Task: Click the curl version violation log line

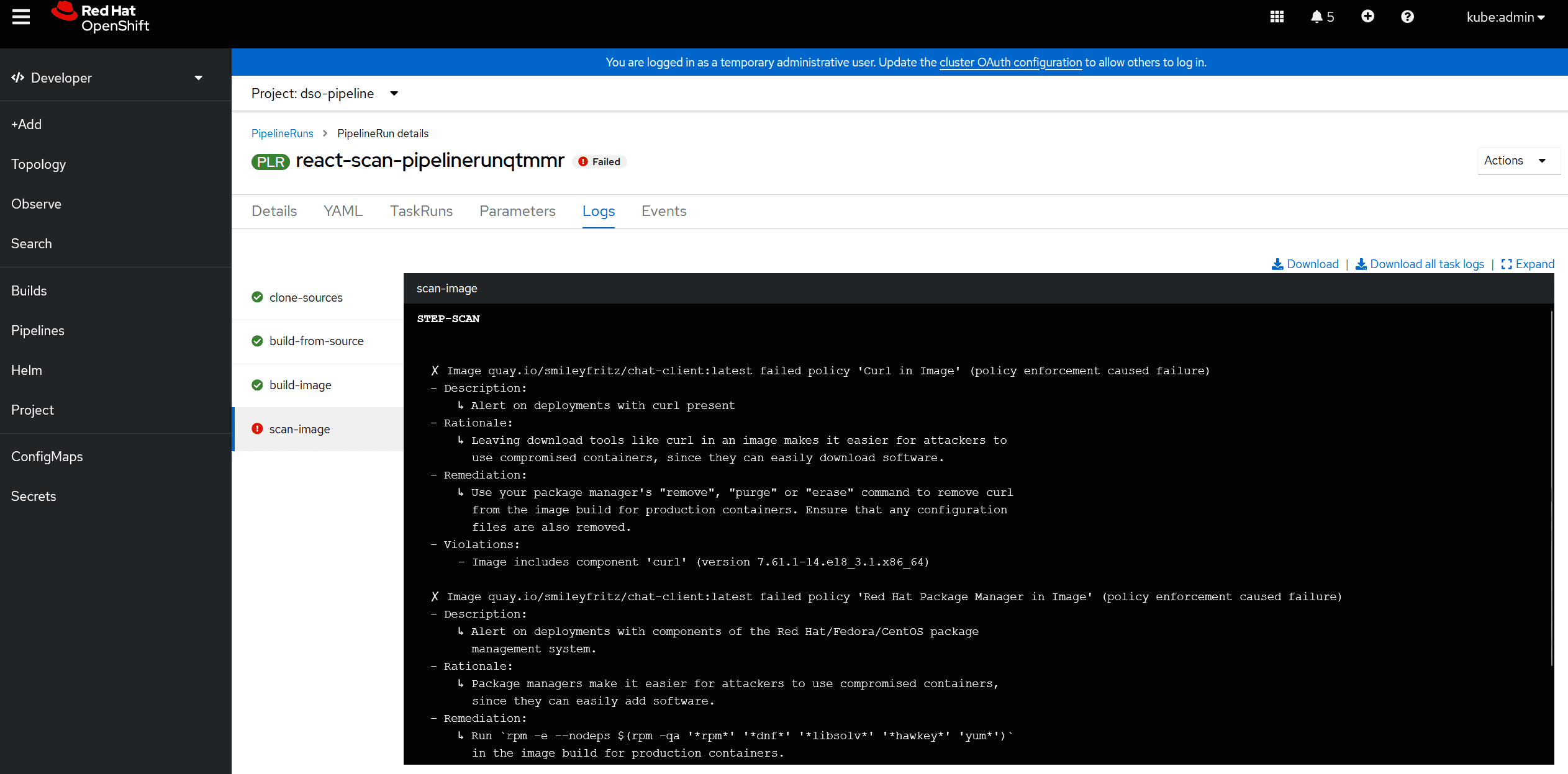Action: [694, 562]
